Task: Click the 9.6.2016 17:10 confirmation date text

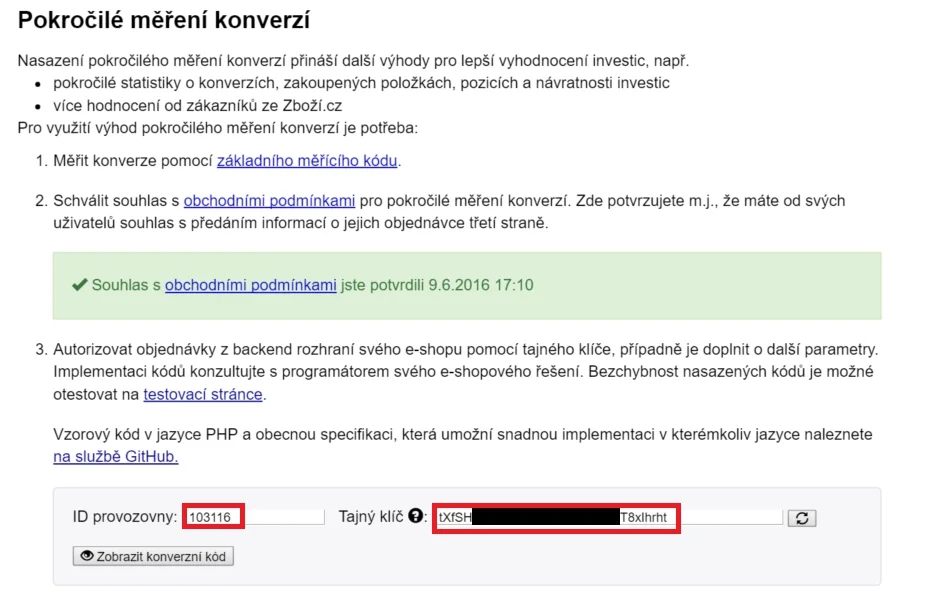Action: tap(481, 285)
